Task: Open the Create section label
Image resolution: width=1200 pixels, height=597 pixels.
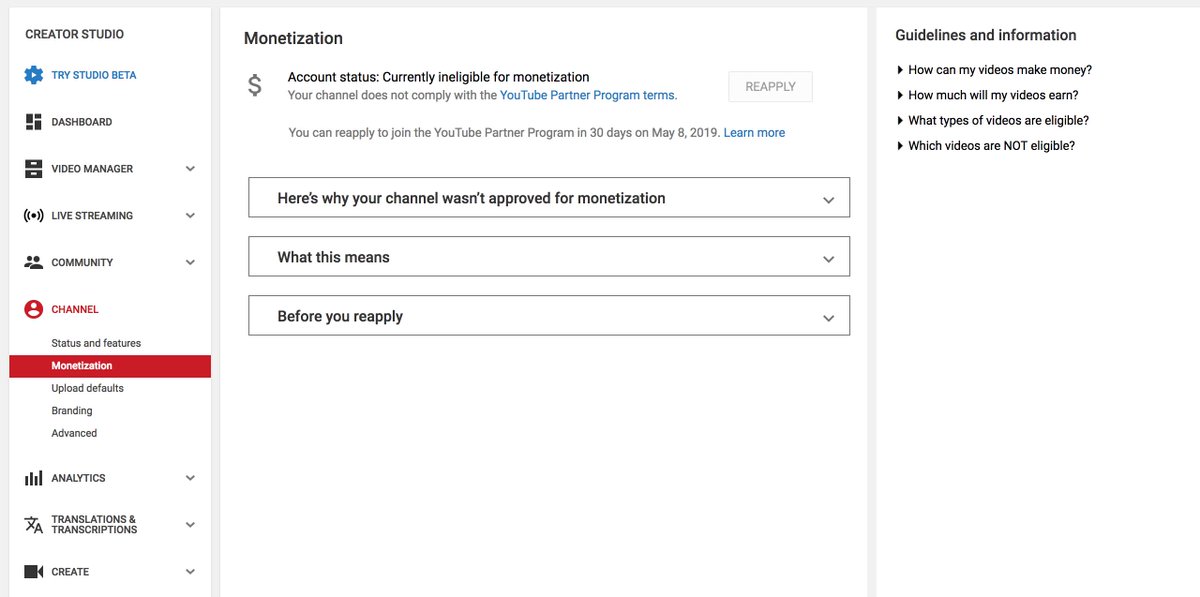Action: 70,572
